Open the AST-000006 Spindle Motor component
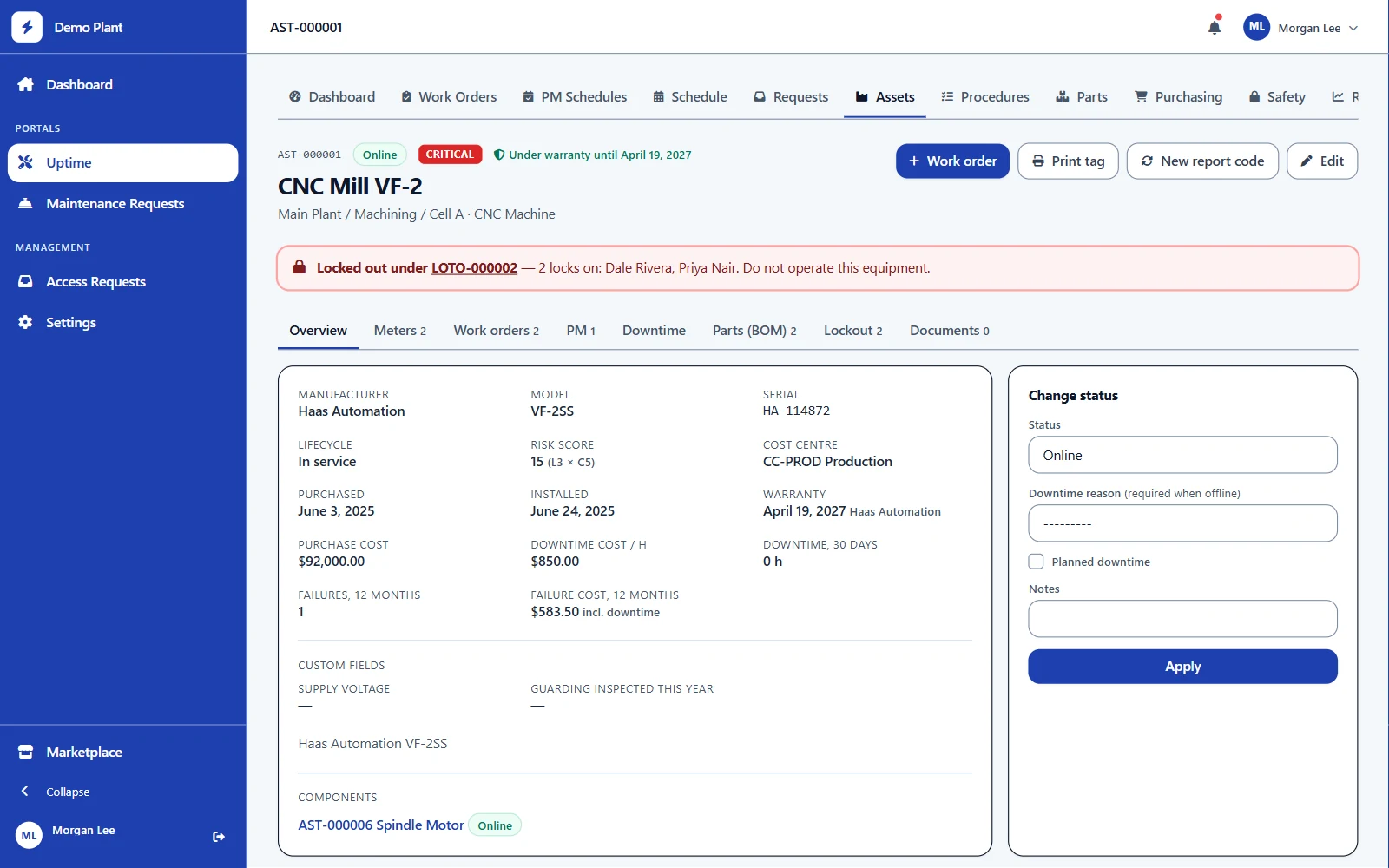The width and height of the screenshot is (1389, 868). (x=381, y=825)
